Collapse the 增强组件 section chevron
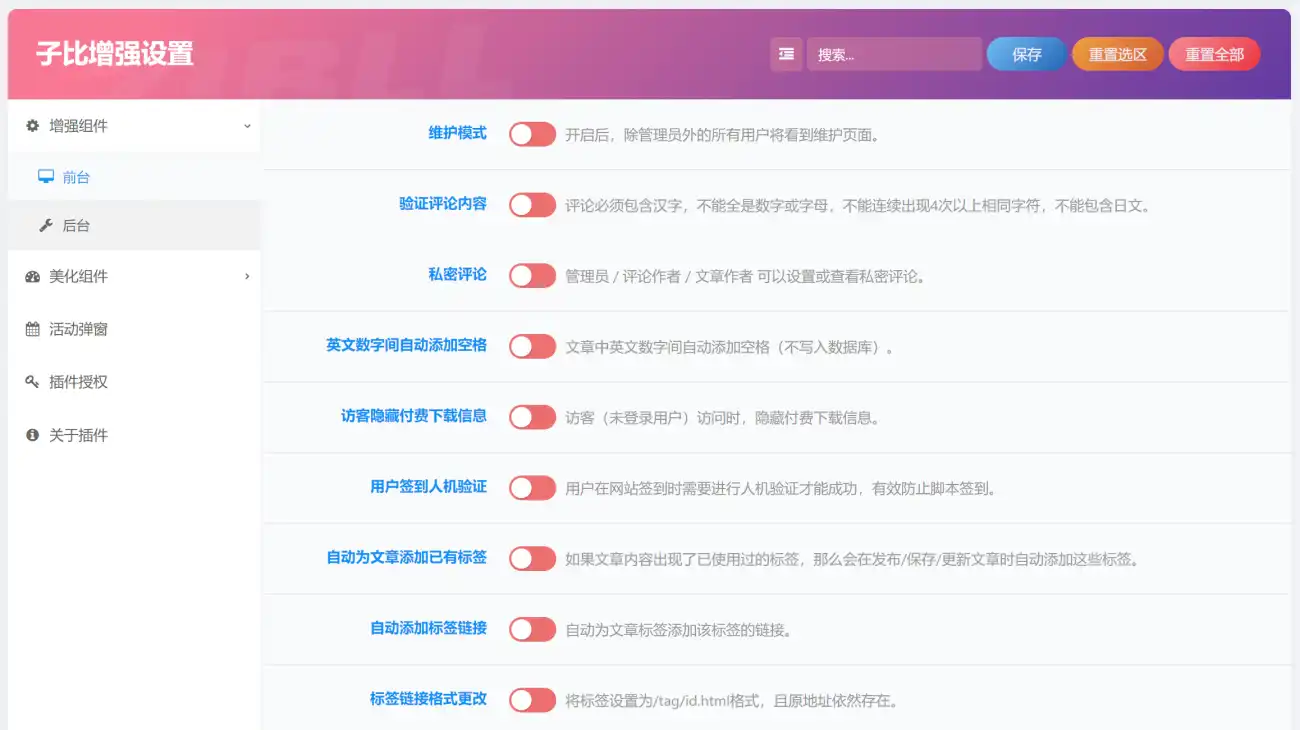Screen dimensions: 1300x730 point(246,126)
